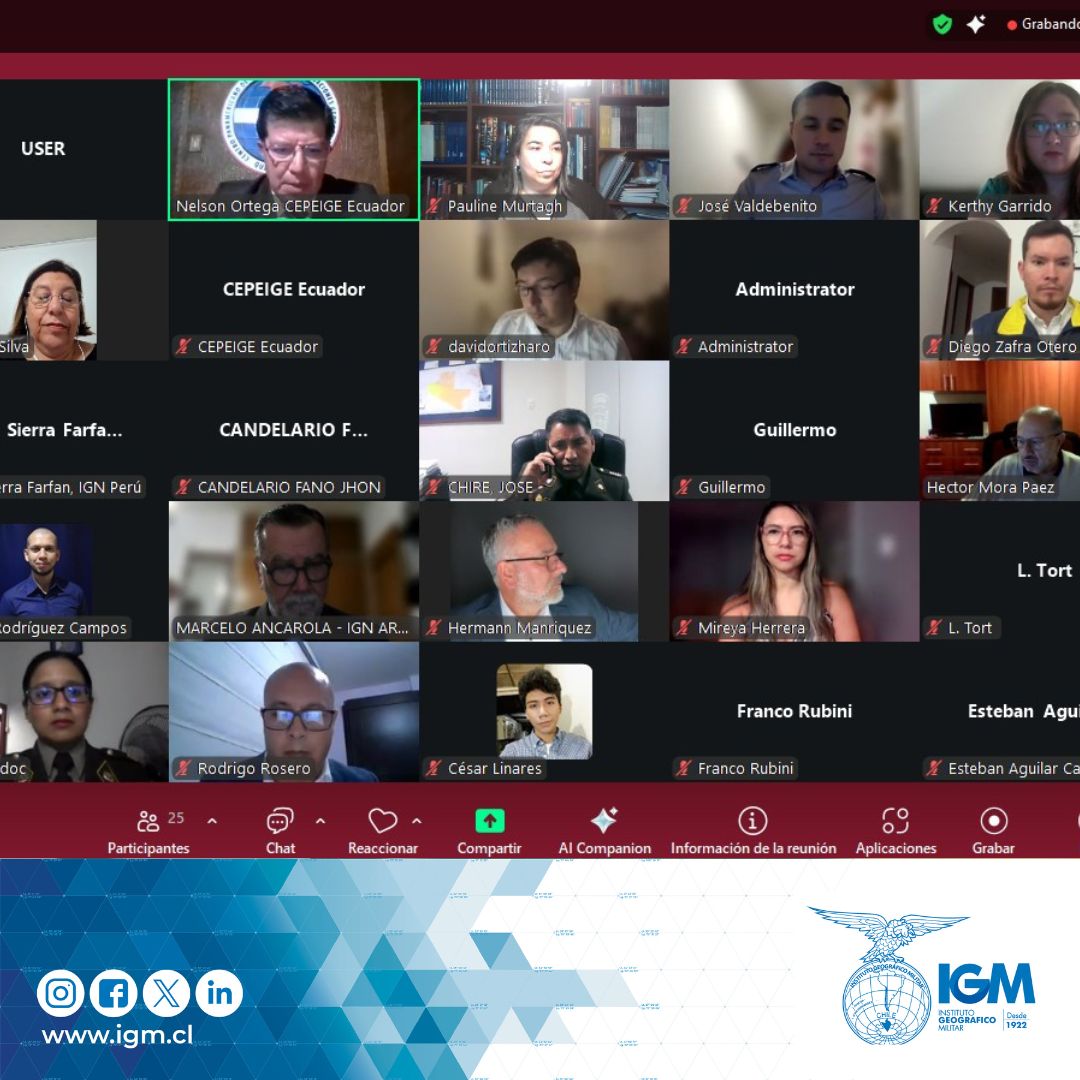Select the CHIRE, JOSE video tile
Screen dimensions: 1080x1080
[544, 430]
